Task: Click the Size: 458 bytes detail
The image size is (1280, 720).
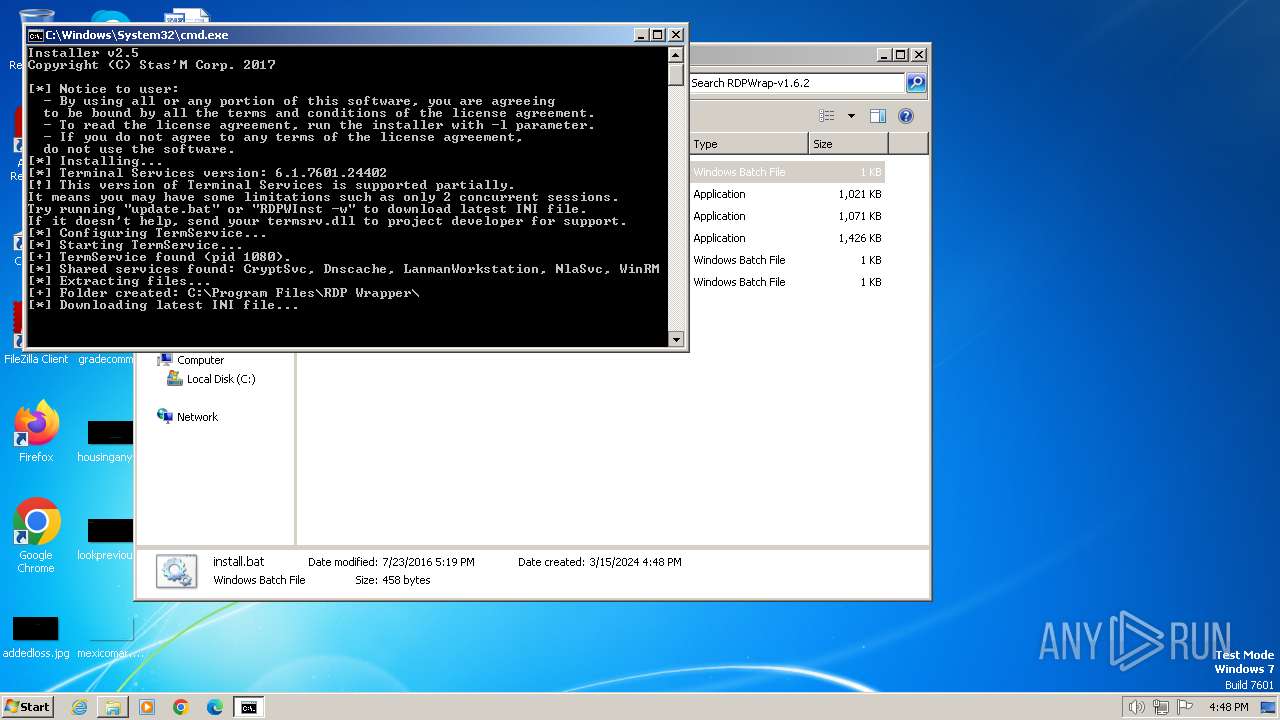Action: click(x=393, y=580)
